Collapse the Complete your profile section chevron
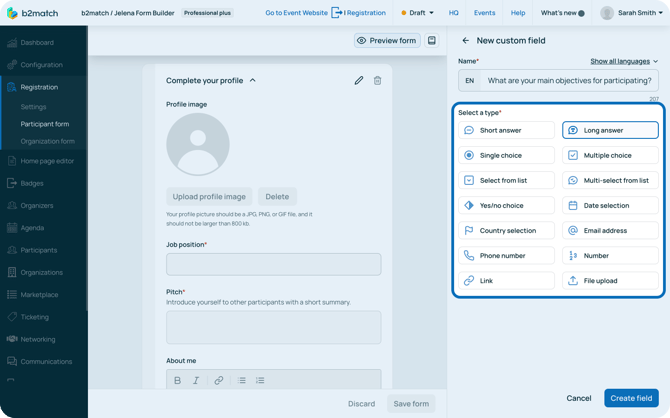Viewport: 670px width, 418px height. (253, 80)
